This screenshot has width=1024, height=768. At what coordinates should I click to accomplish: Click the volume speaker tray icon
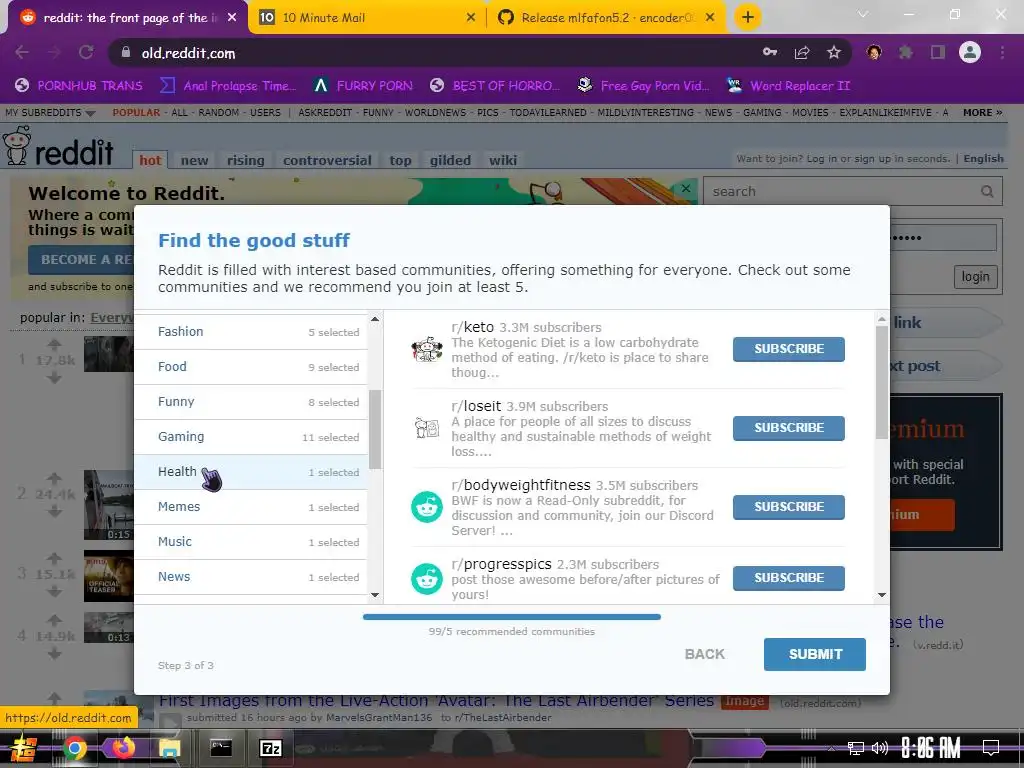[880, 748]
